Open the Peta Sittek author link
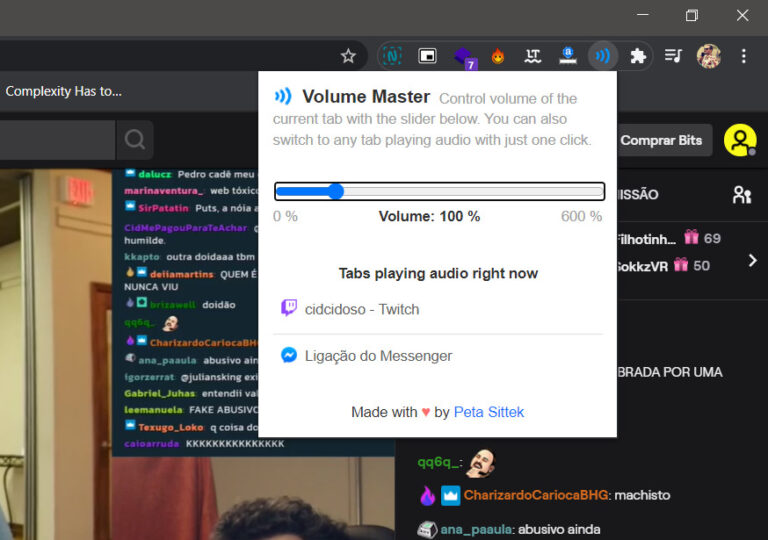 coord(489,412)
